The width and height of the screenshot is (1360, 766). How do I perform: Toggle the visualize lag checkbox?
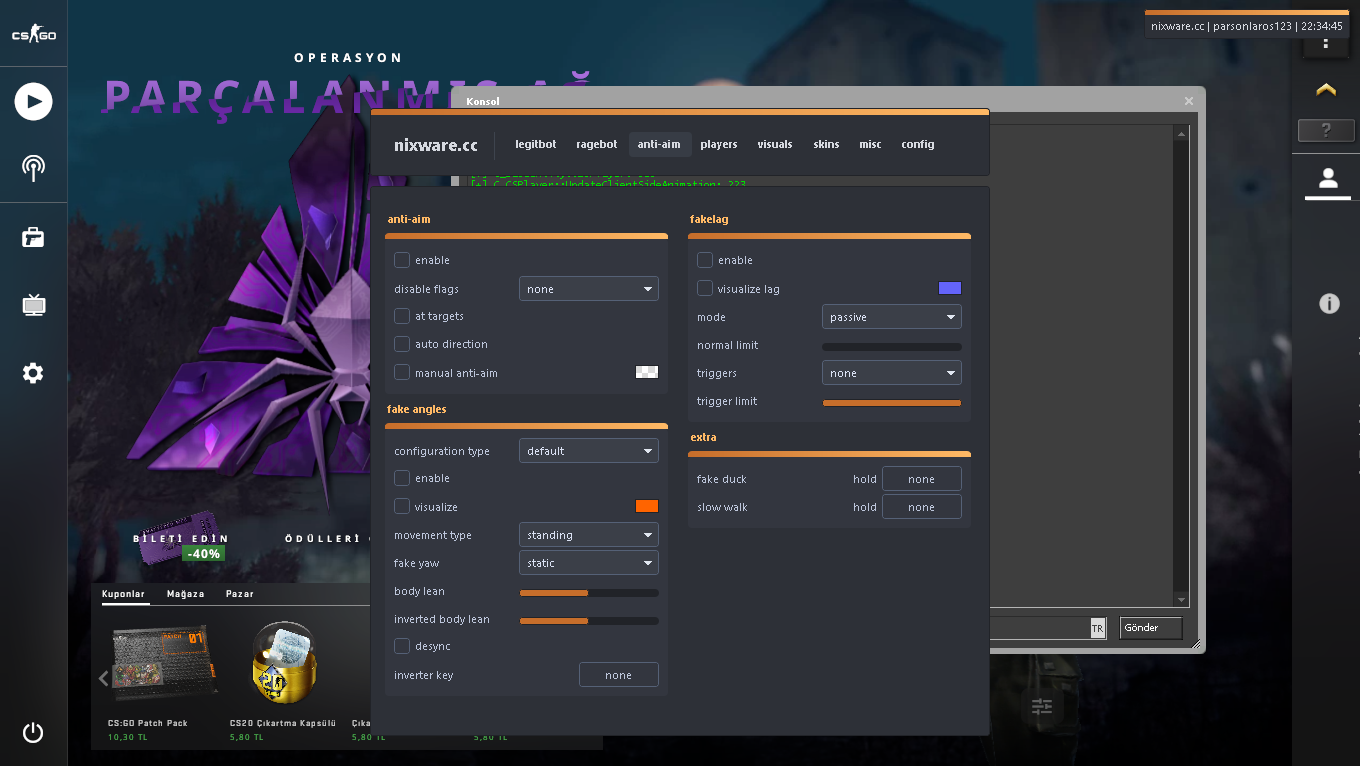(x=704, y=288)
